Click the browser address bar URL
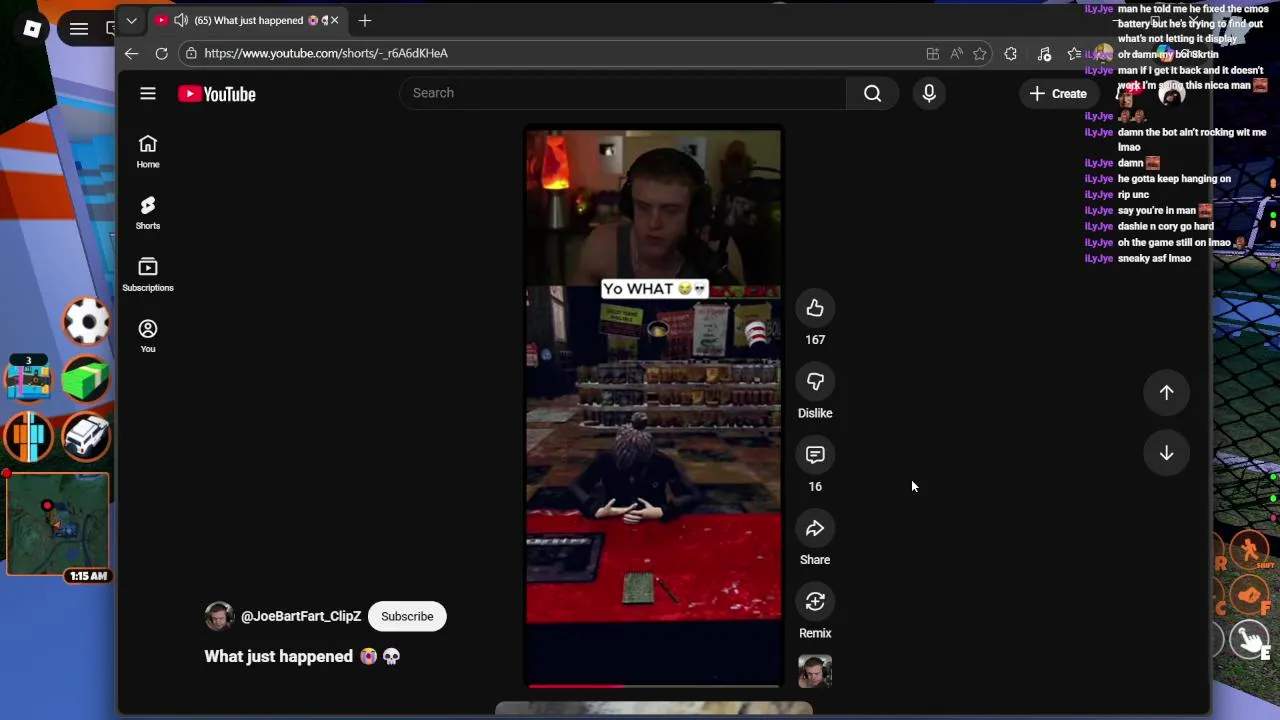 coord(326,53)
